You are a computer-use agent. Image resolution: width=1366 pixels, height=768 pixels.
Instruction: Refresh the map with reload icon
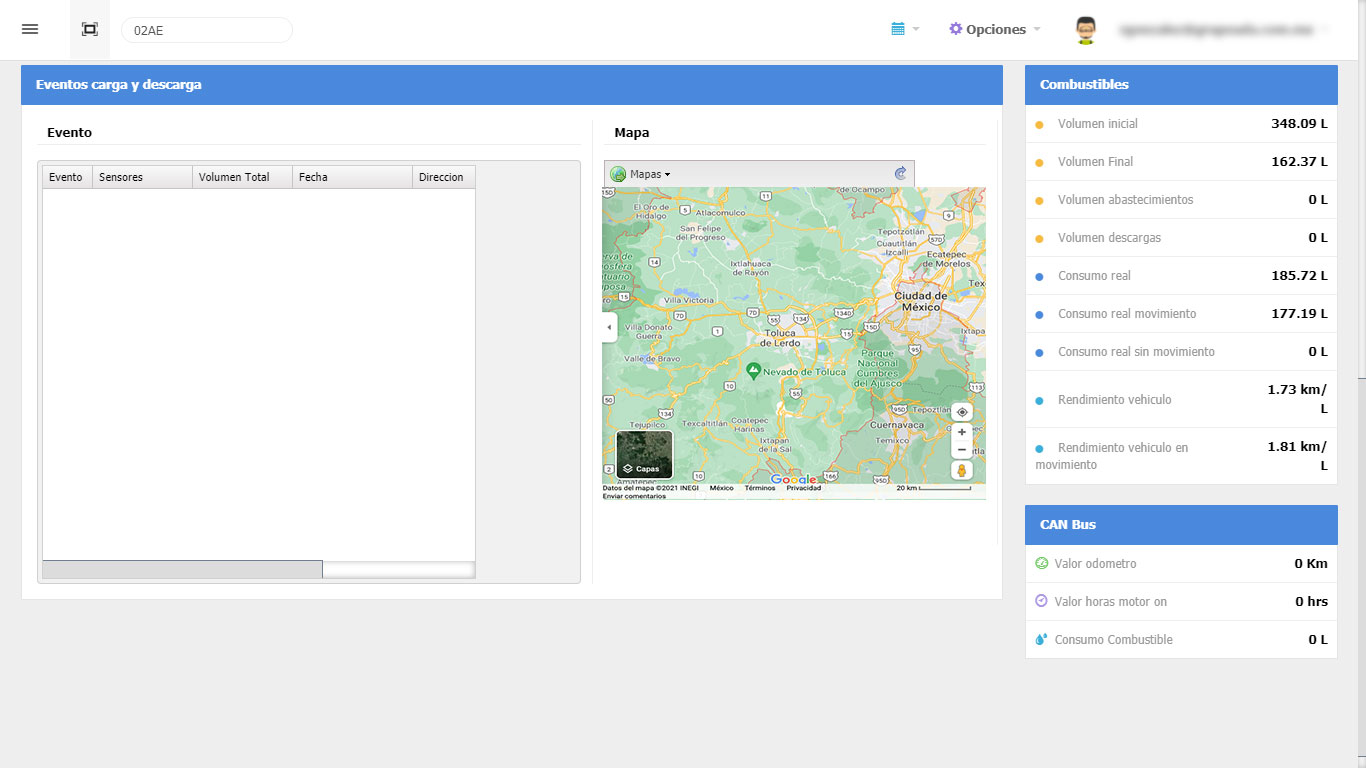[x=900, y=174]
